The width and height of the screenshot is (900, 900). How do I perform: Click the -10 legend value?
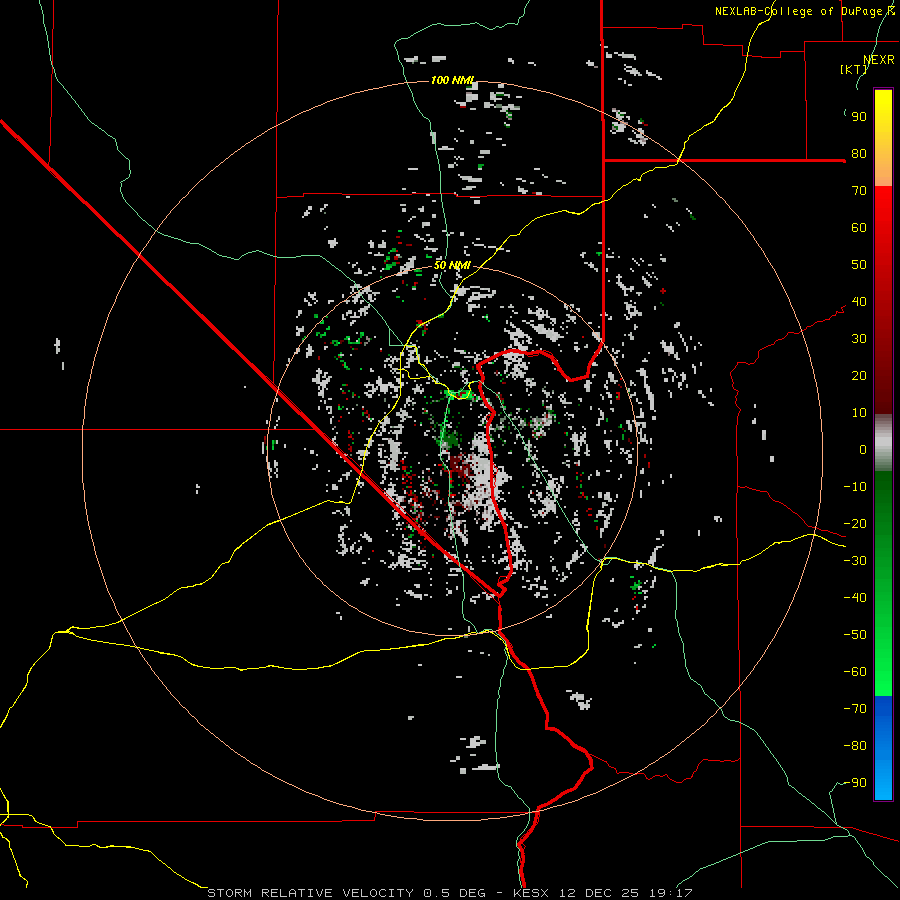[855, 487]
